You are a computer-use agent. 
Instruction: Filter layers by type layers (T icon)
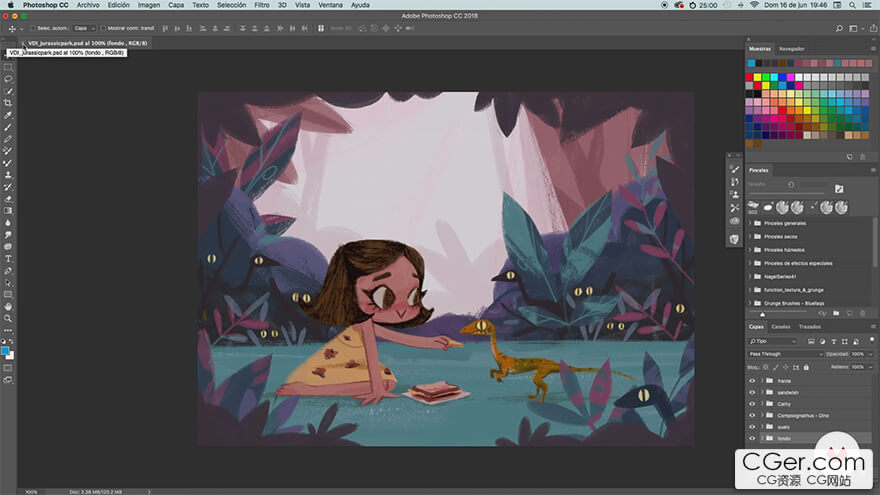[x=833, y=341]
